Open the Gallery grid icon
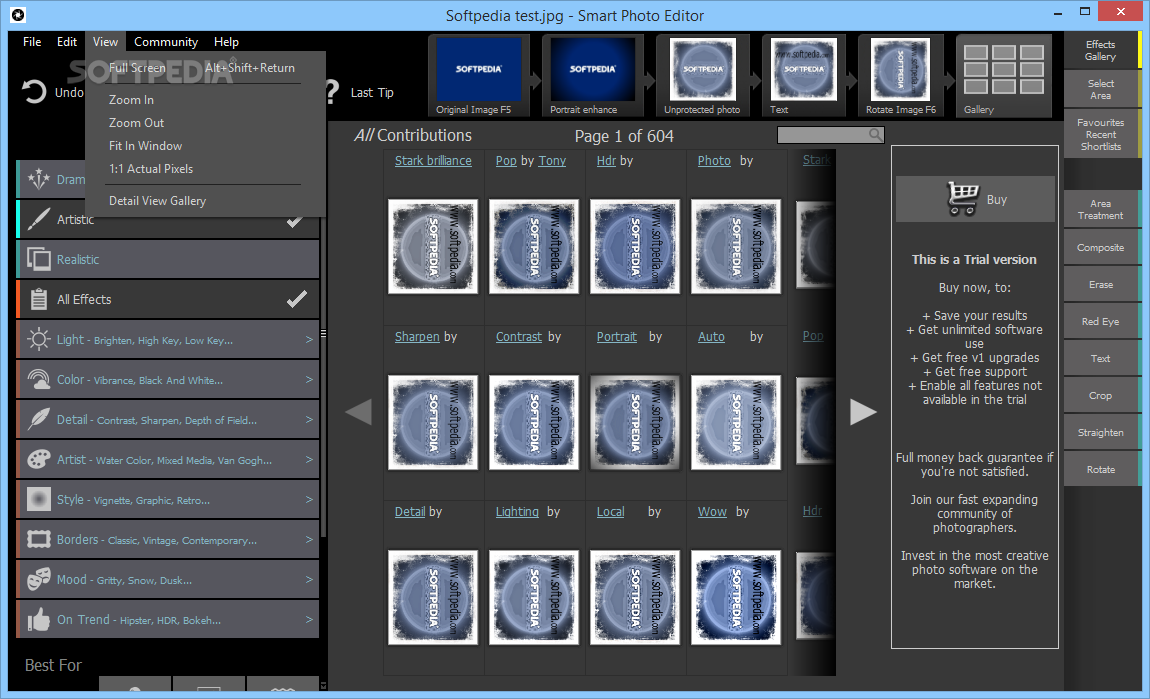Image resolution: width=1150 pixels, height=699 pixels. pyautogui.click(x=1003, y=70)
